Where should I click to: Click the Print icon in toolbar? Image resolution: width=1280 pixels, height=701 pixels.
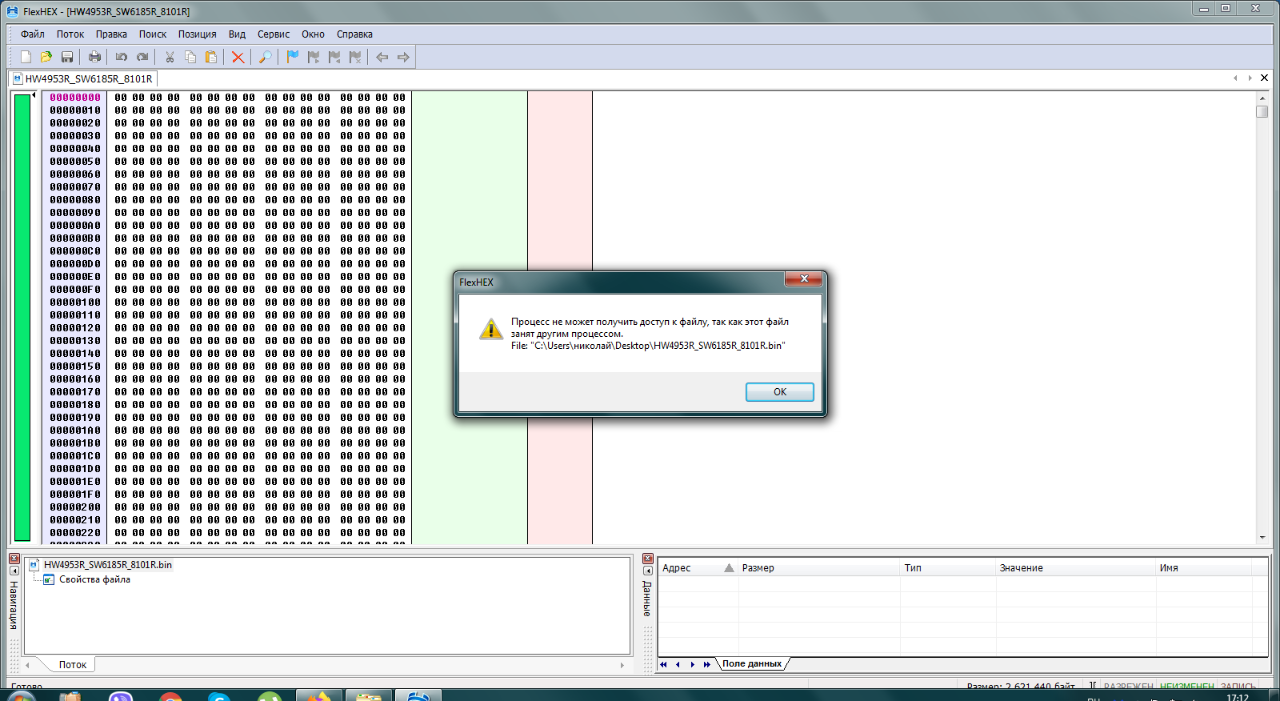pyautogui.click(x=95, y=57)
